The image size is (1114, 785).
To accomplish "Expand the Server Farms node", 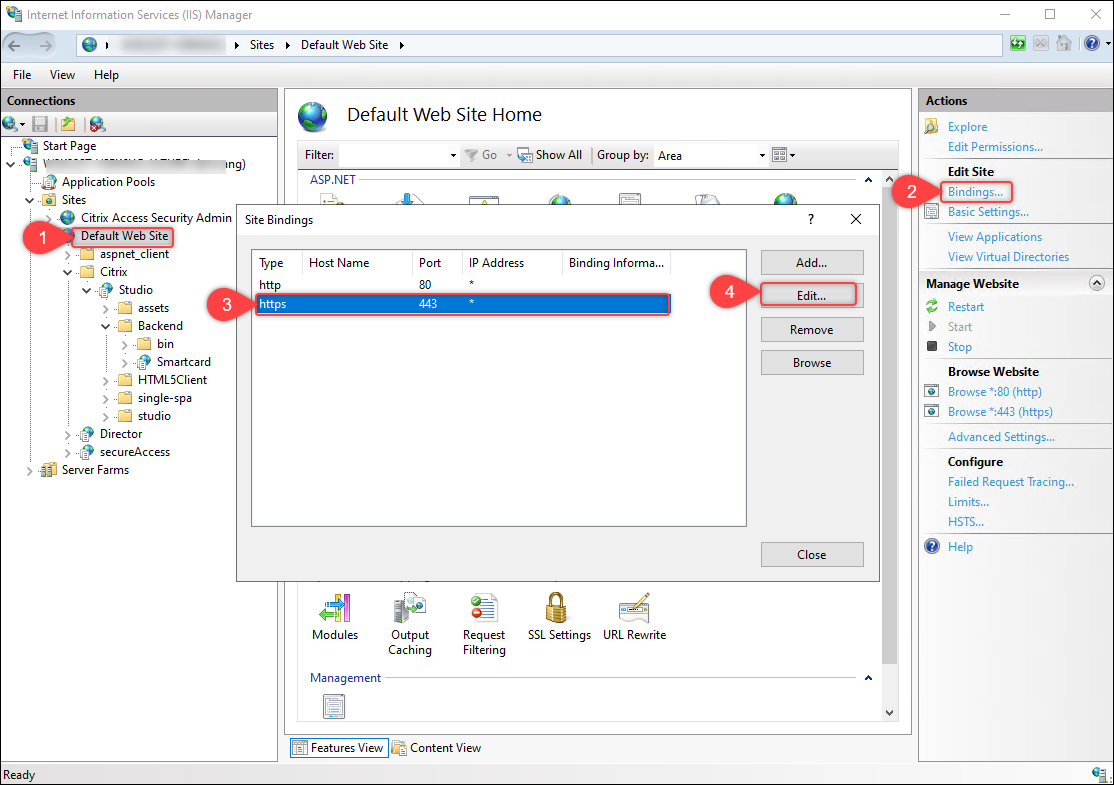I will pyautogui.click(x=29, y=469).
